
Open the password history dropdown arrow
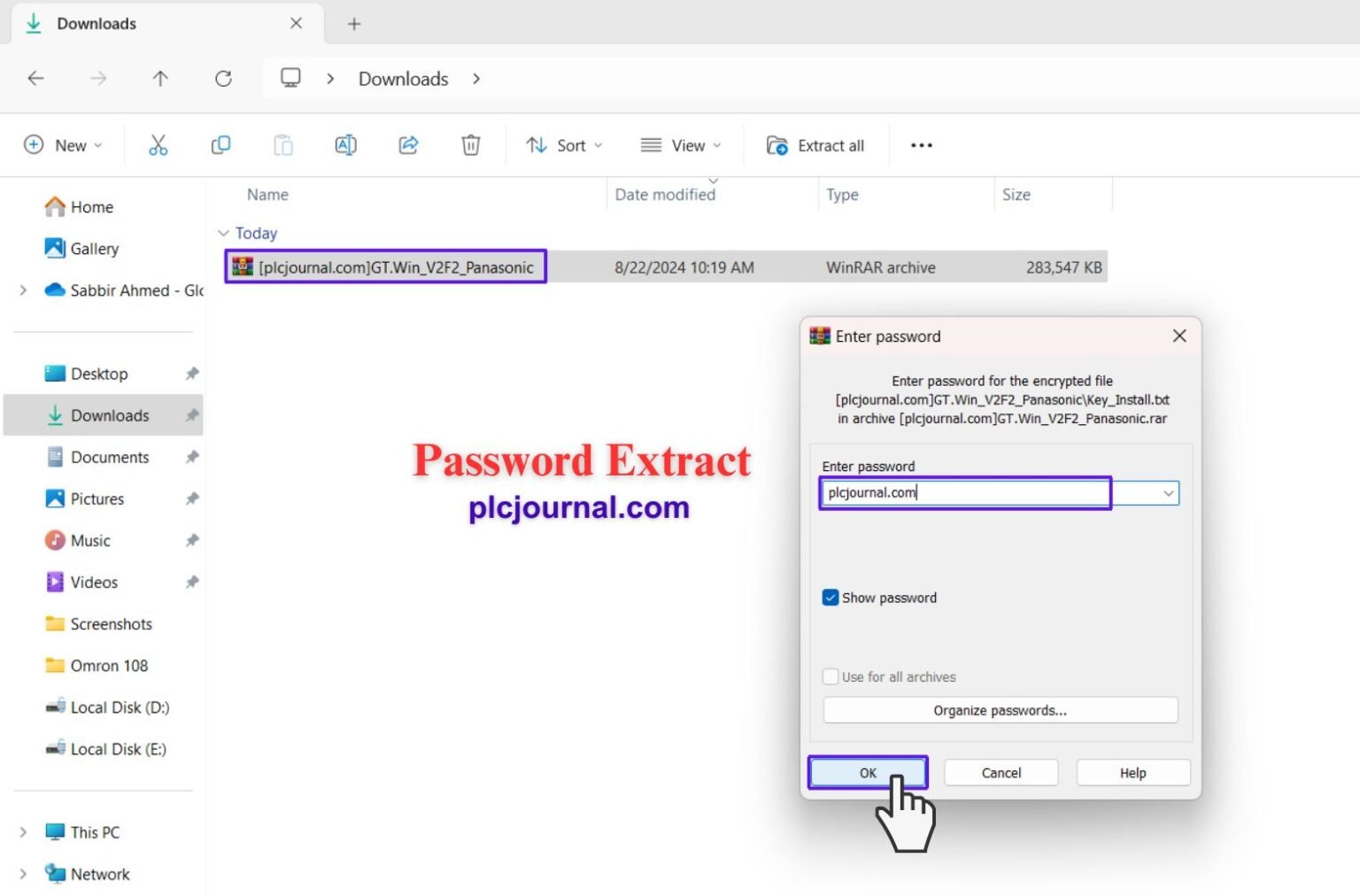coord(1168,493)
